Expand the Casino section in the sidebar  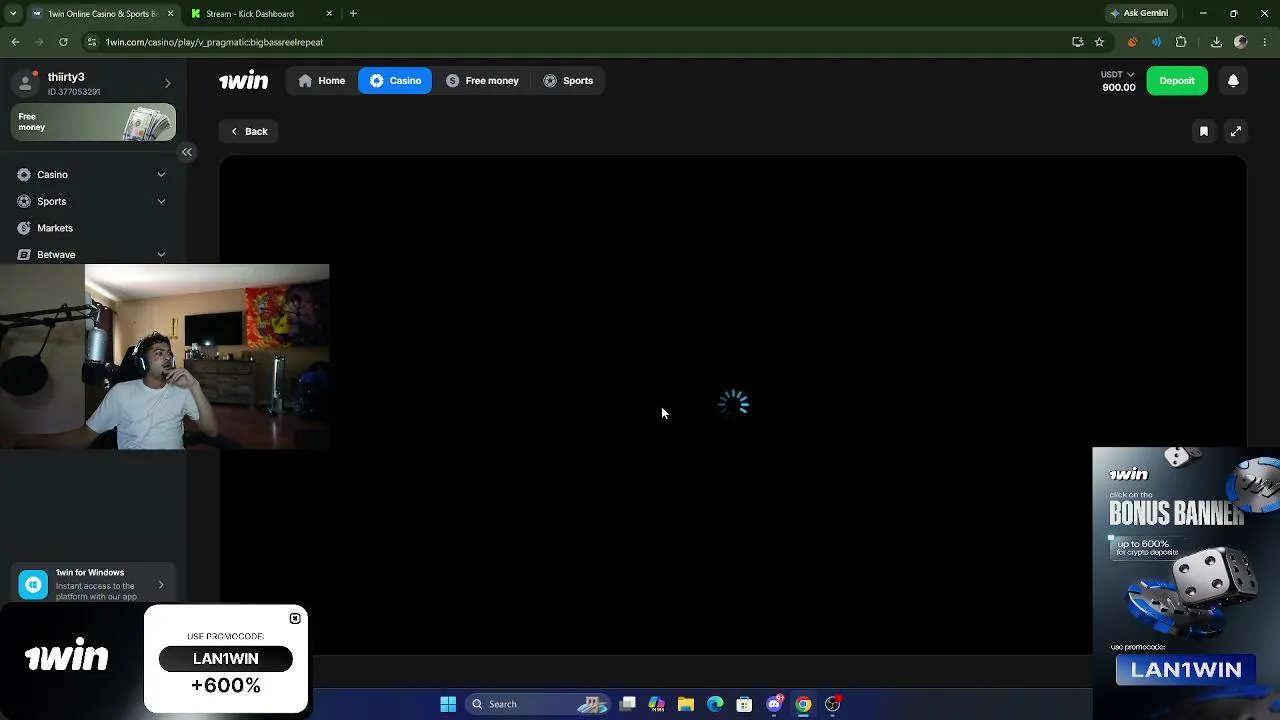tap(161, 175)
